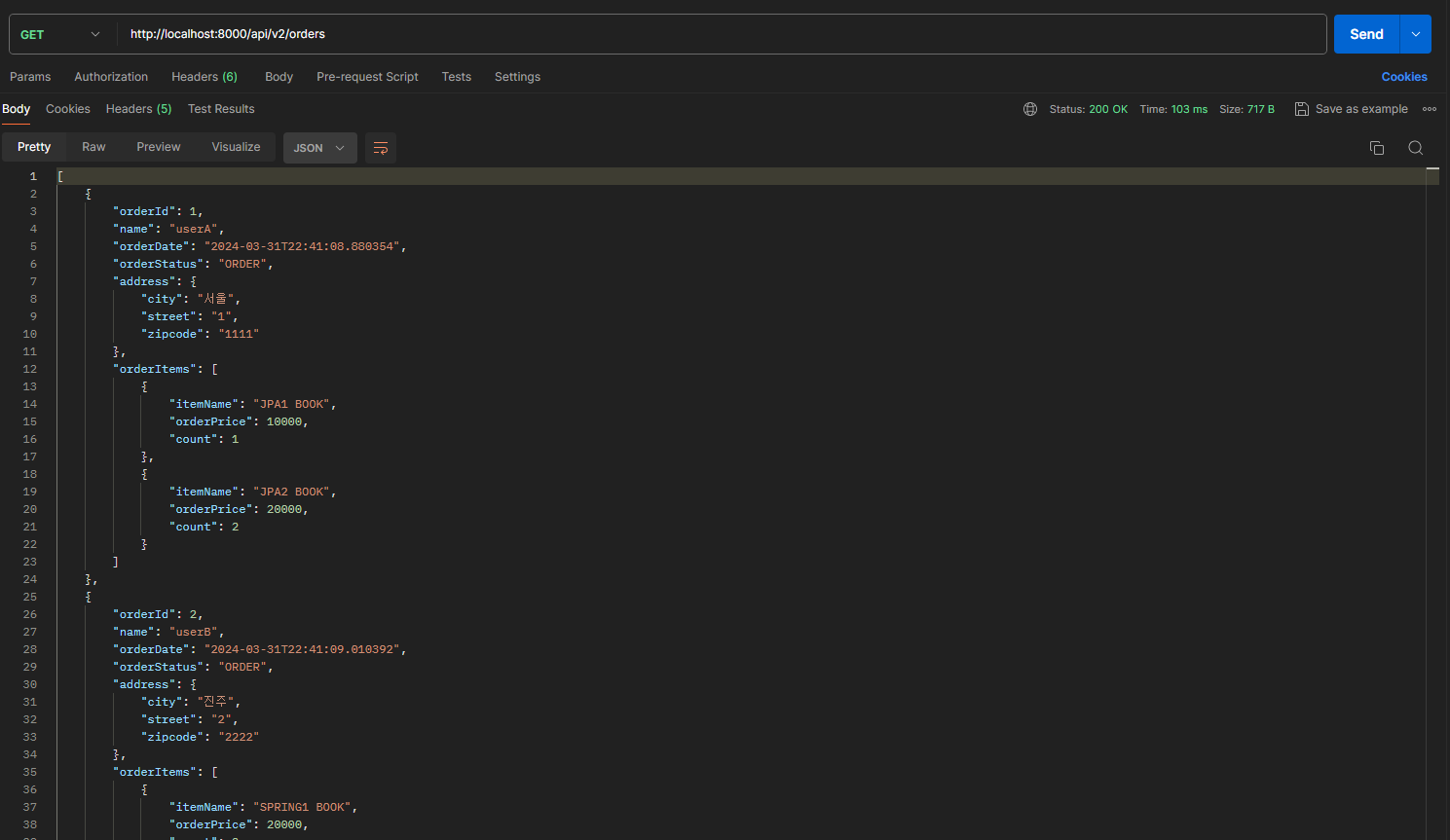Image resolution: width=1450 pixels, height=840 pixels.
Task: Select the Pretty view mode
Action: point(34,147)
